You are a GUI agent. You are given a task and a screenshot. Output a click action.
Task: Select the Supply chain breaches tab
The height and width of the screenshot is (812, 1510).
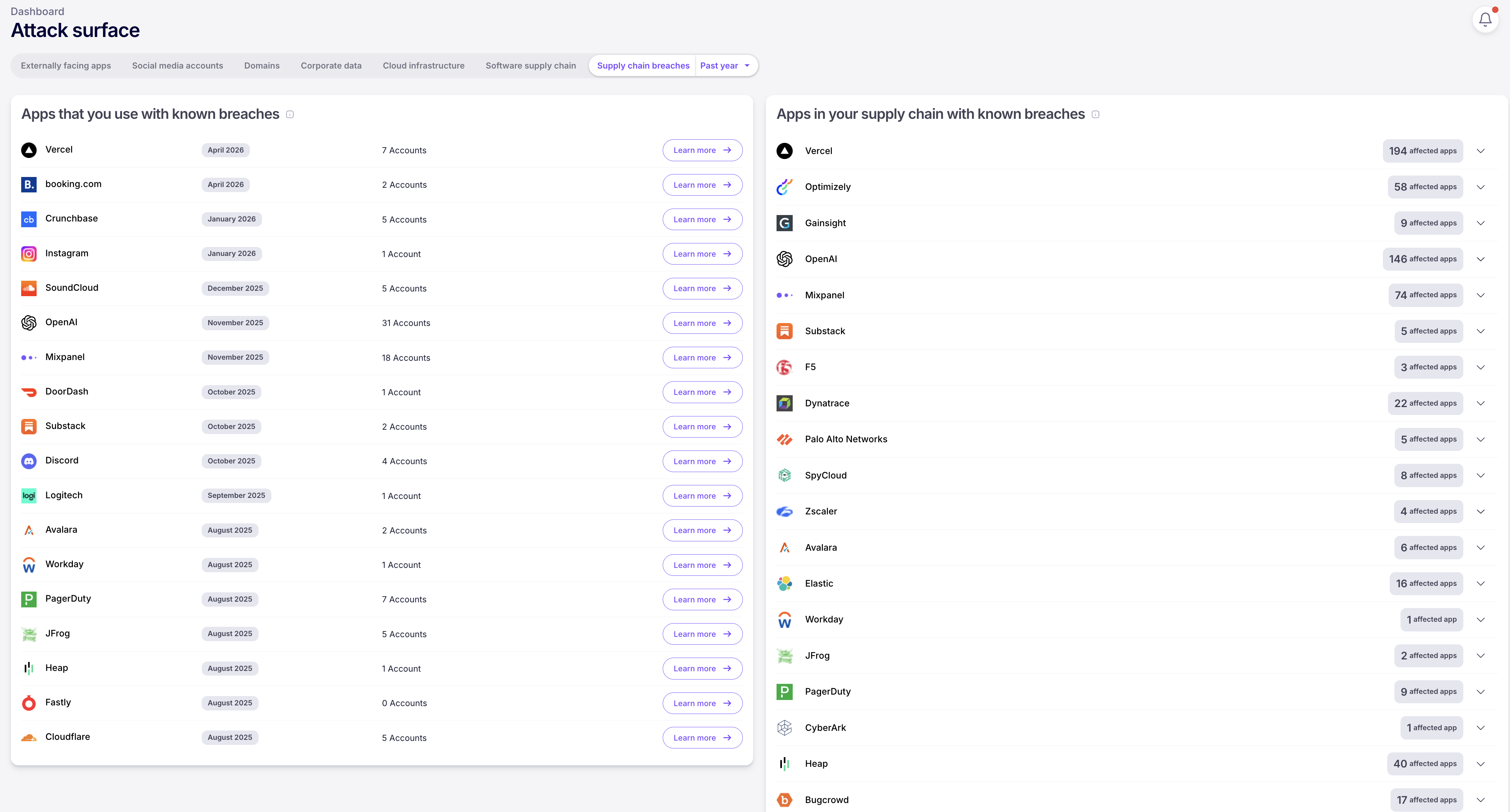point(643,66)
